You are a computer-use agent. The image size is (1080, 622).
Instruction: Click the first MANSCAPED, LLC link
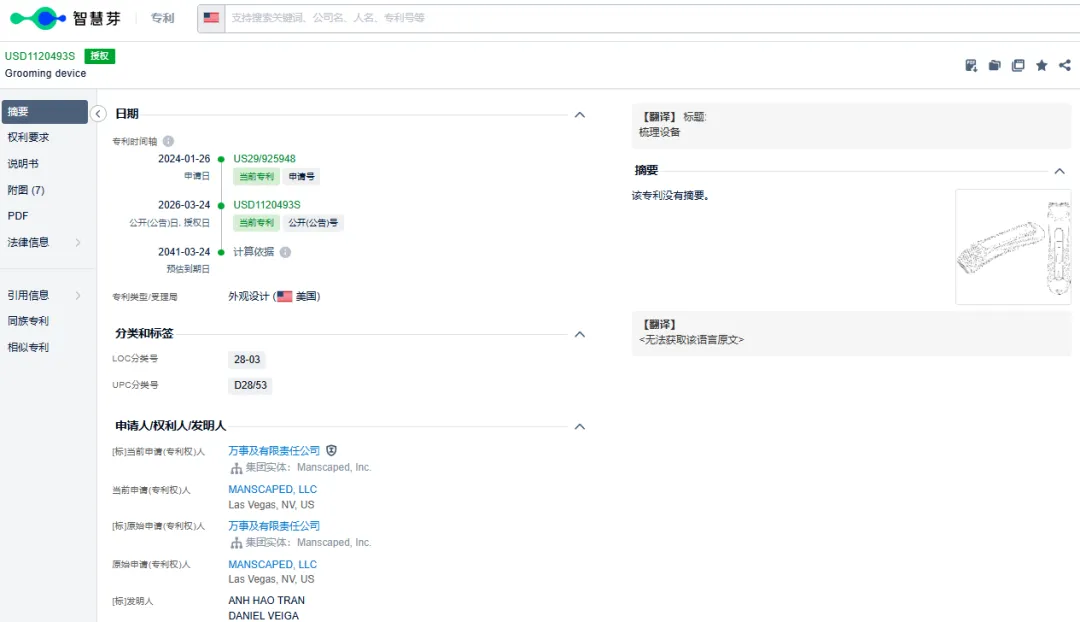tap(273, 489)
